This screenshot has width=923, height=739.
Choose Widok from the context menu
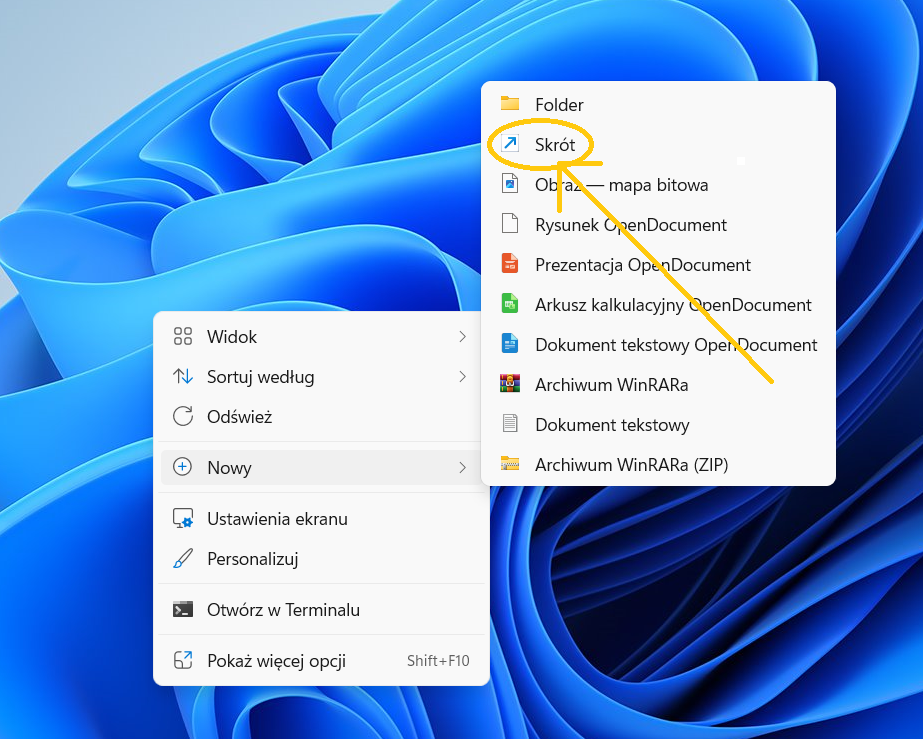[321, 336]
